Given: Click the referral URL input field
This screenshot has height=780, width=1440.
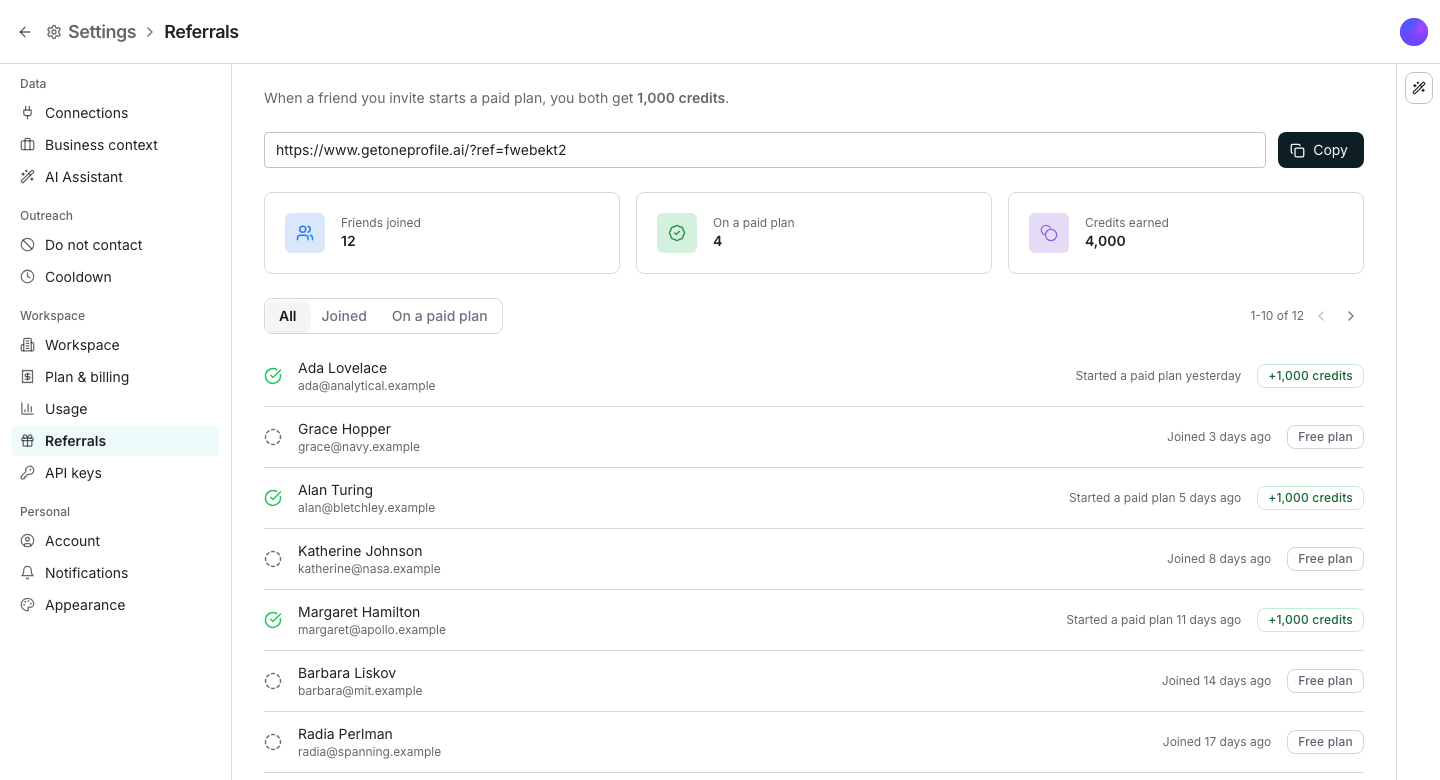Looking at the screenshot, I should point(765,150).
